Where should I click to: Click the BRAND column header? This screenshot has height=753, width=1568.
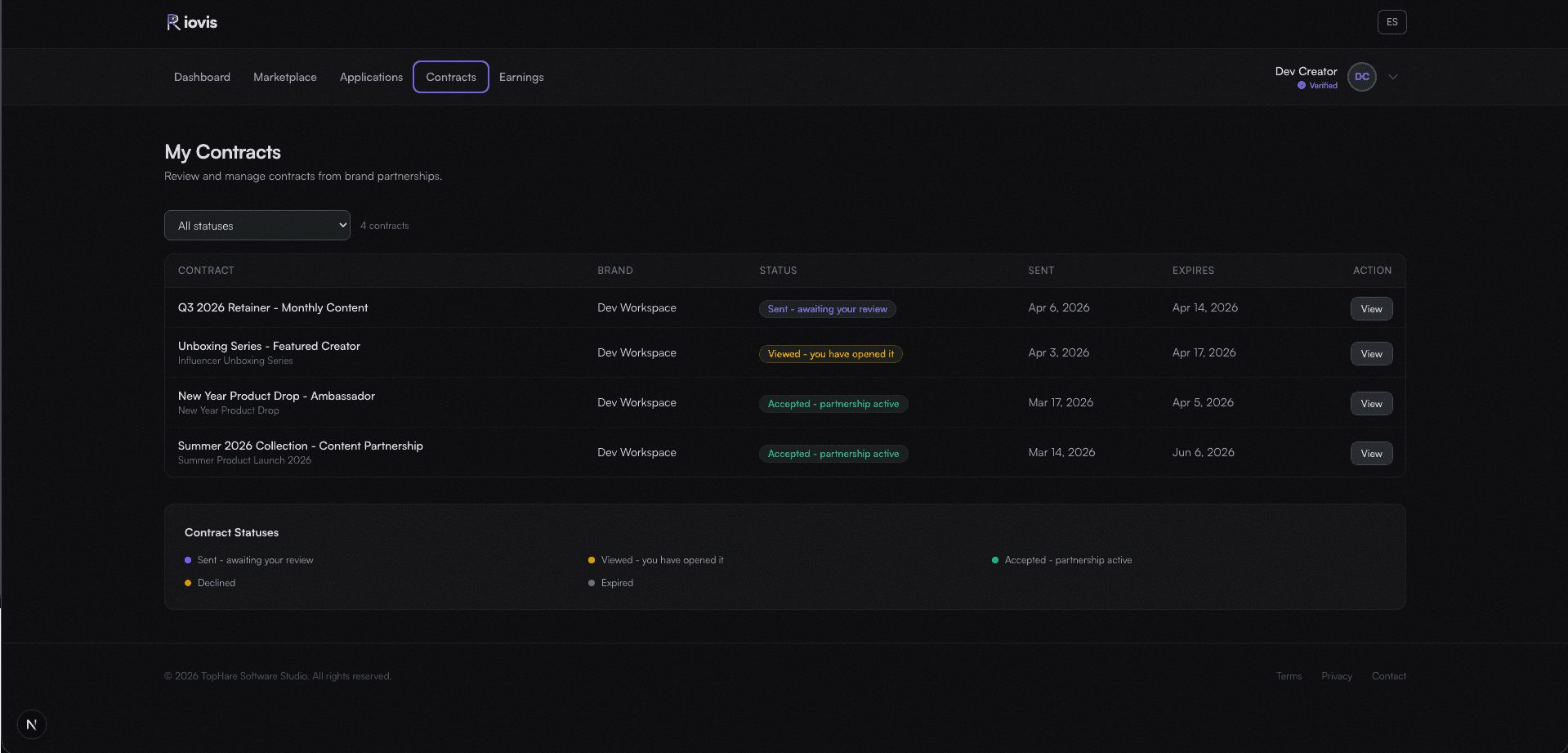click(x=614, y=271)
